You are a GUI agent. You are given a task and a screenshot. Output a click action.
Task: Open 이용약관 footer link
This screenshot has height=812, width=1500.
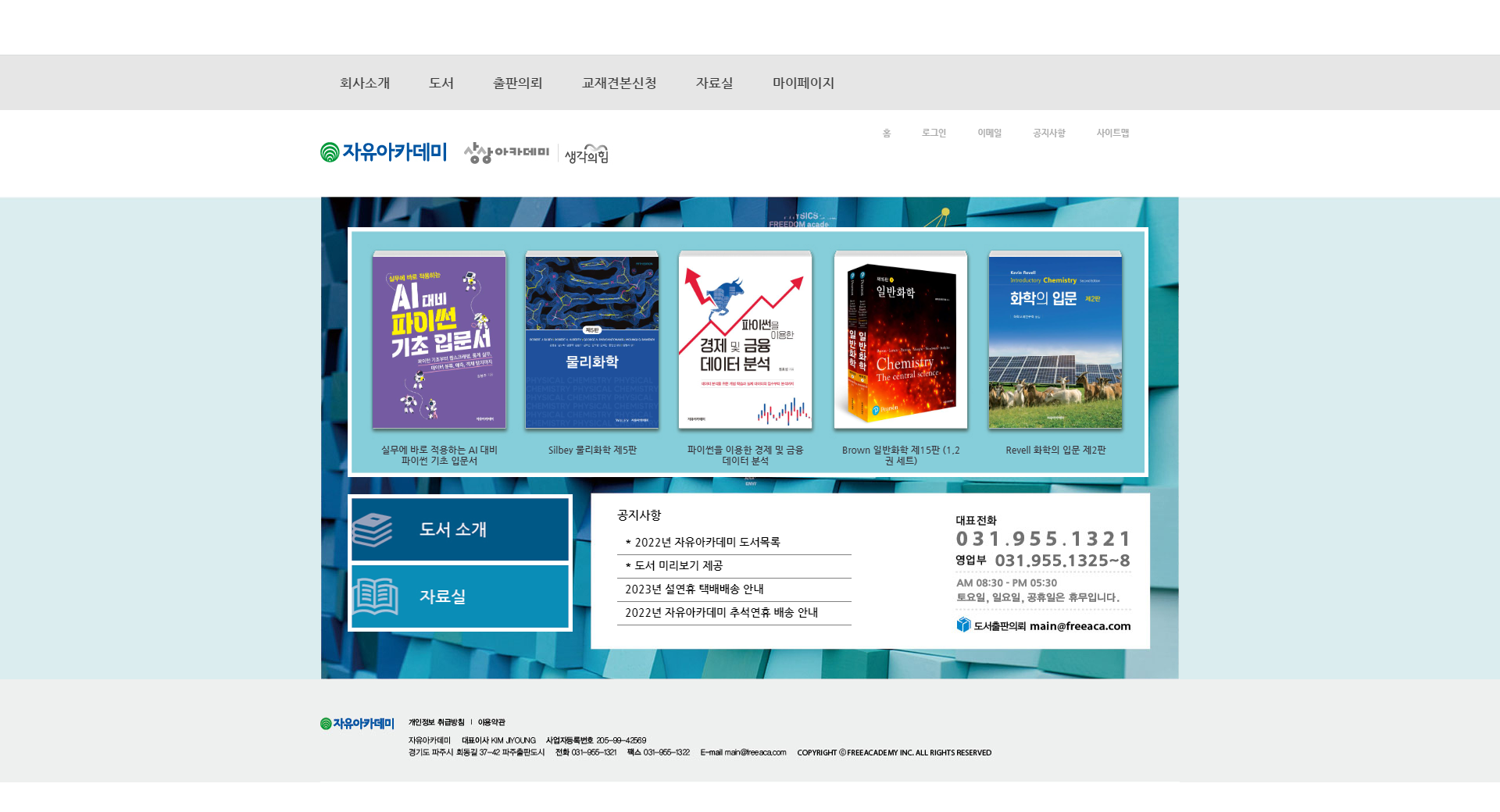click(491, 722)
